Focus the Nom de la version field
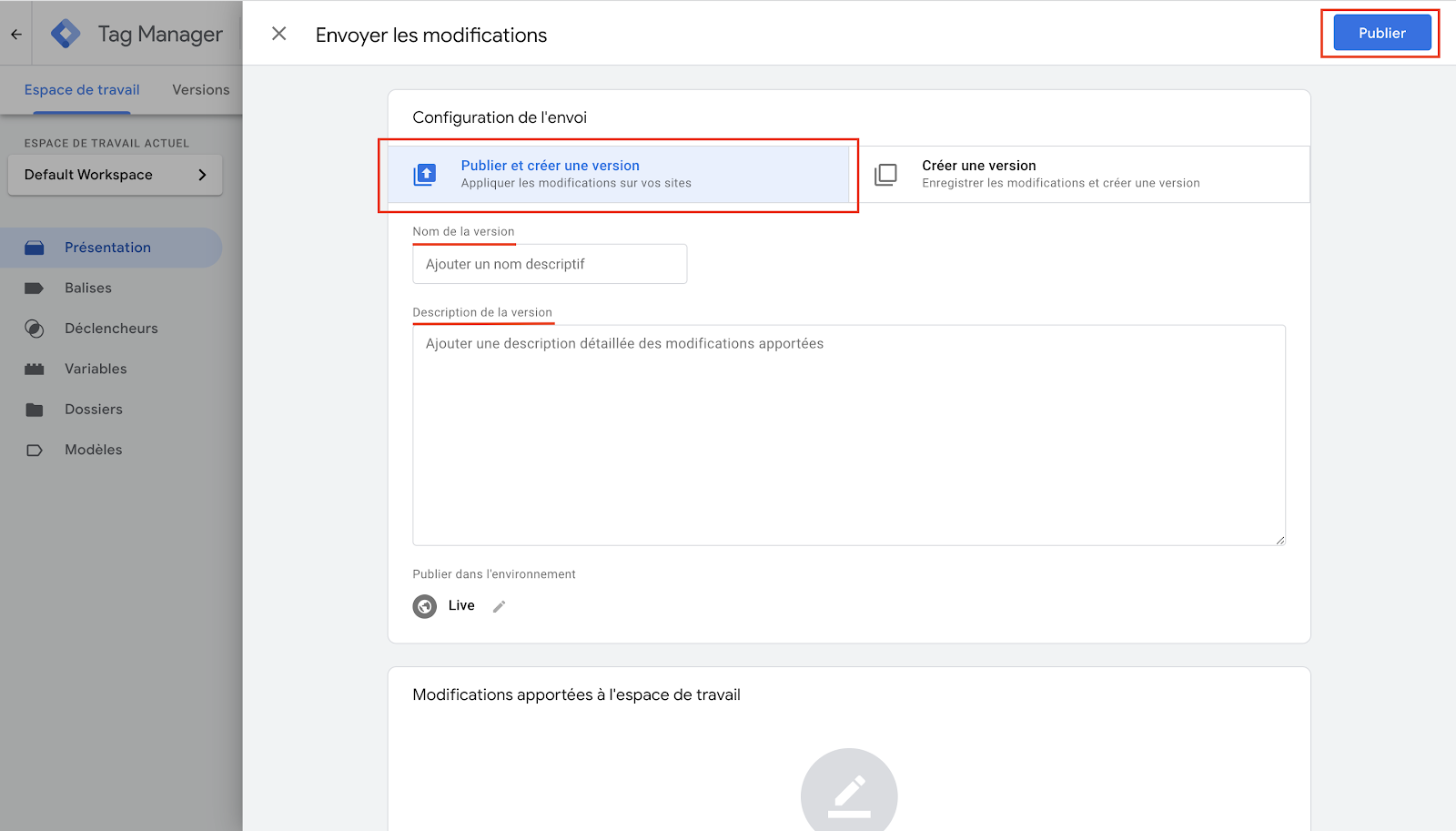This screenshot has width=1456, height=831. 550,264
